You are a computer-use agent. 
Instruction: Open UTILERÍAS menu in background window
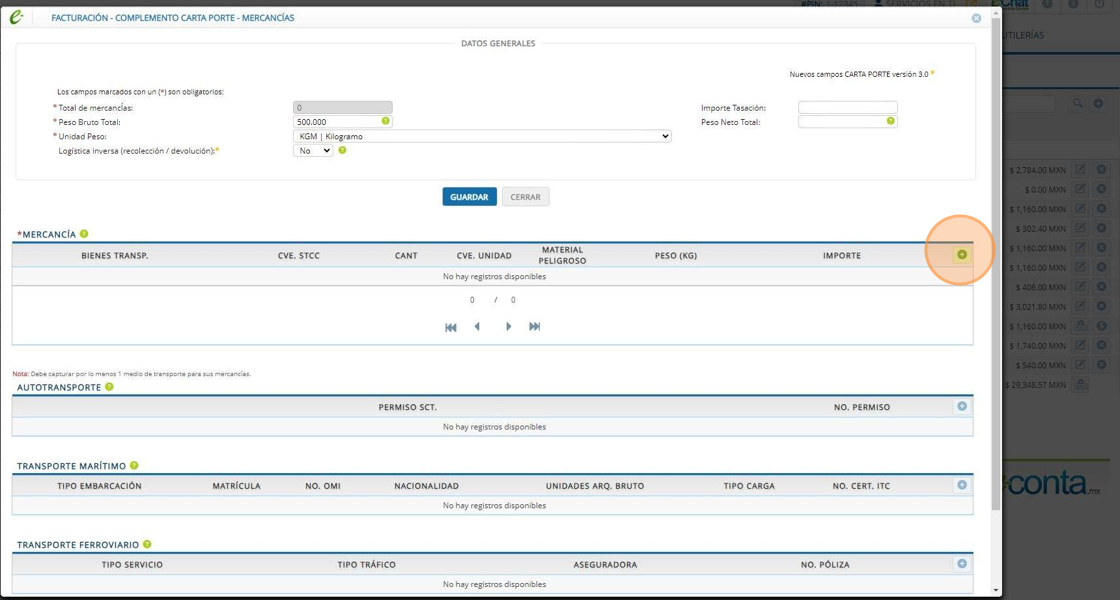click(1024, 35)
